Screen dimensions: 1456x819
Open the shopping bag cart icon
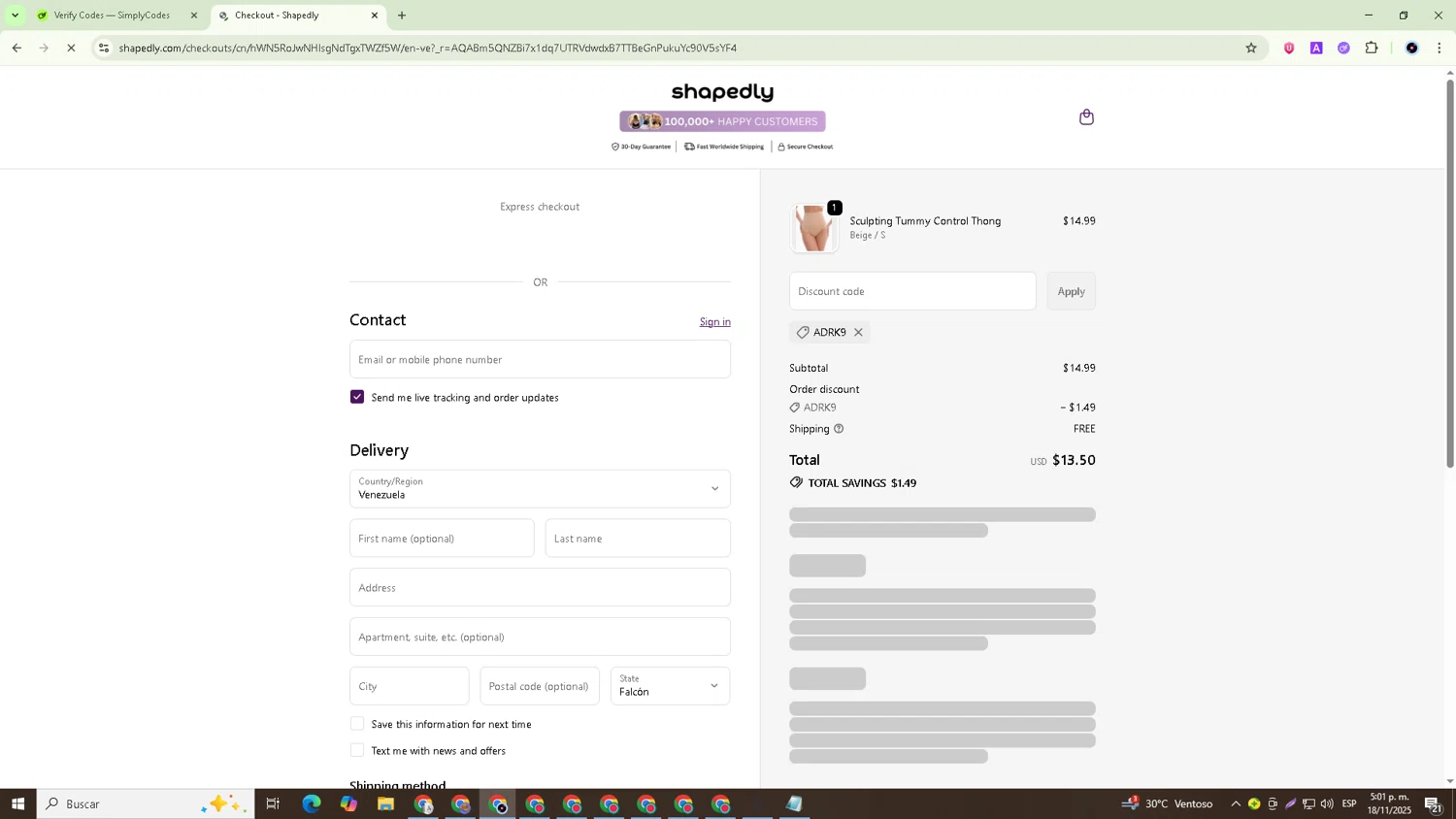[x=1086, y=117]
